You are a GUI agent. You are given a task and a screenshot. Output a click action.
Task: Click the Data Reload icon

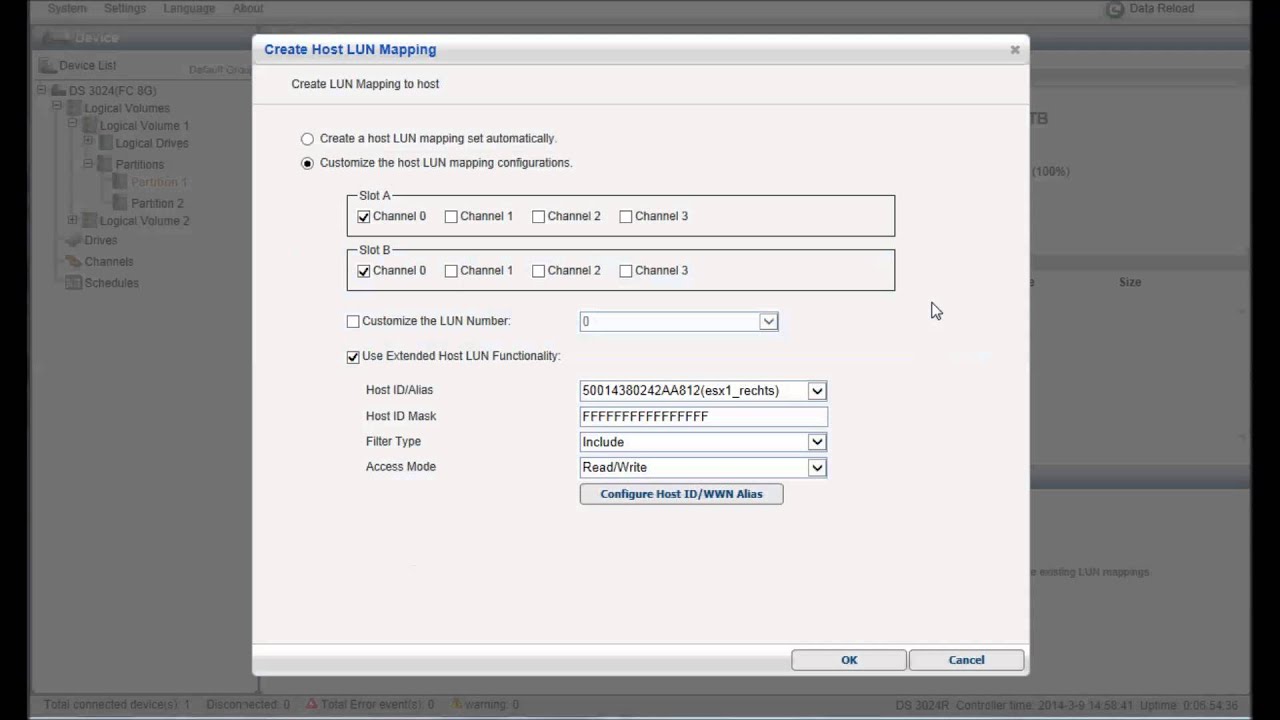pyautogui.click(x=1114, y=9)
